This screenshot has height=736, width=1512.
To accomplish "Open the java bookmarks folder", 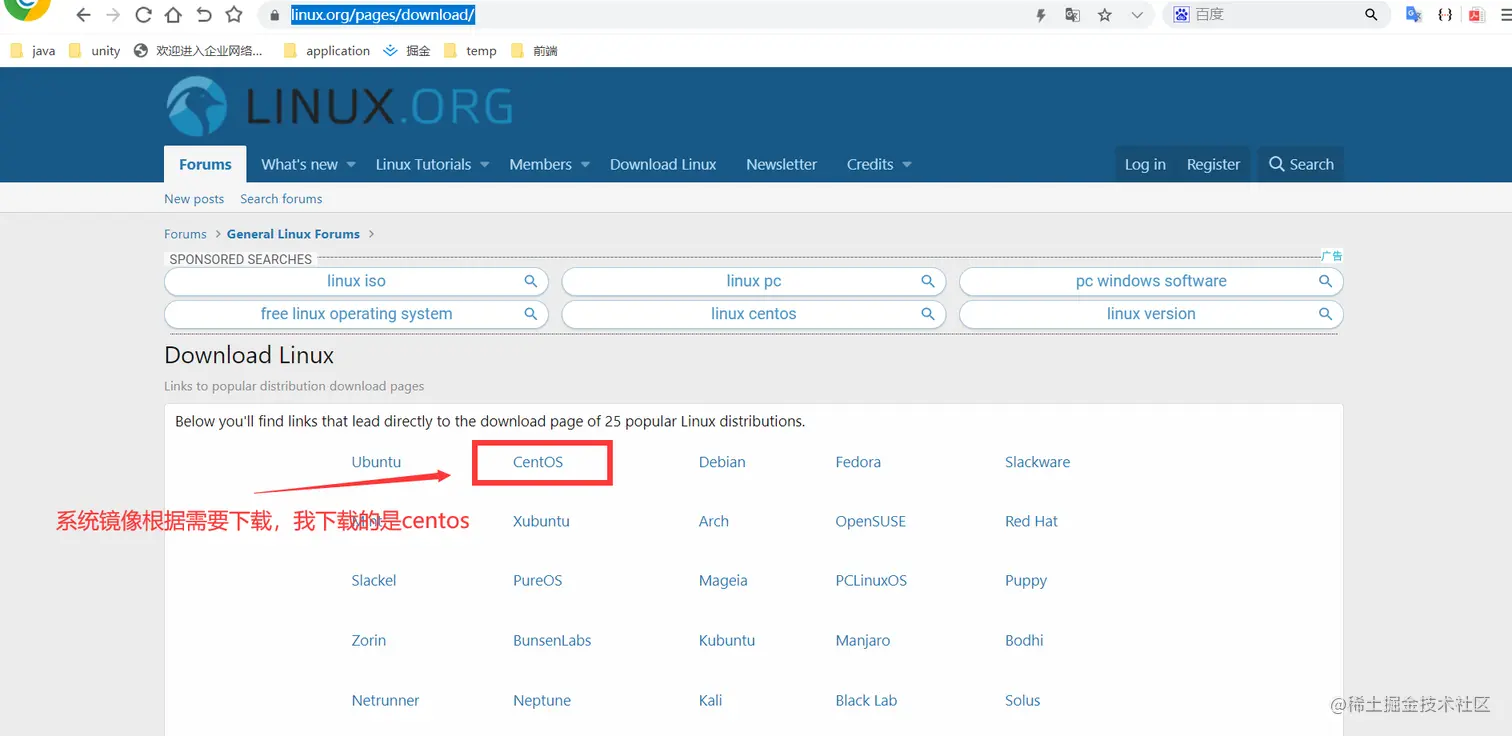I will click(x=32, y=51).
